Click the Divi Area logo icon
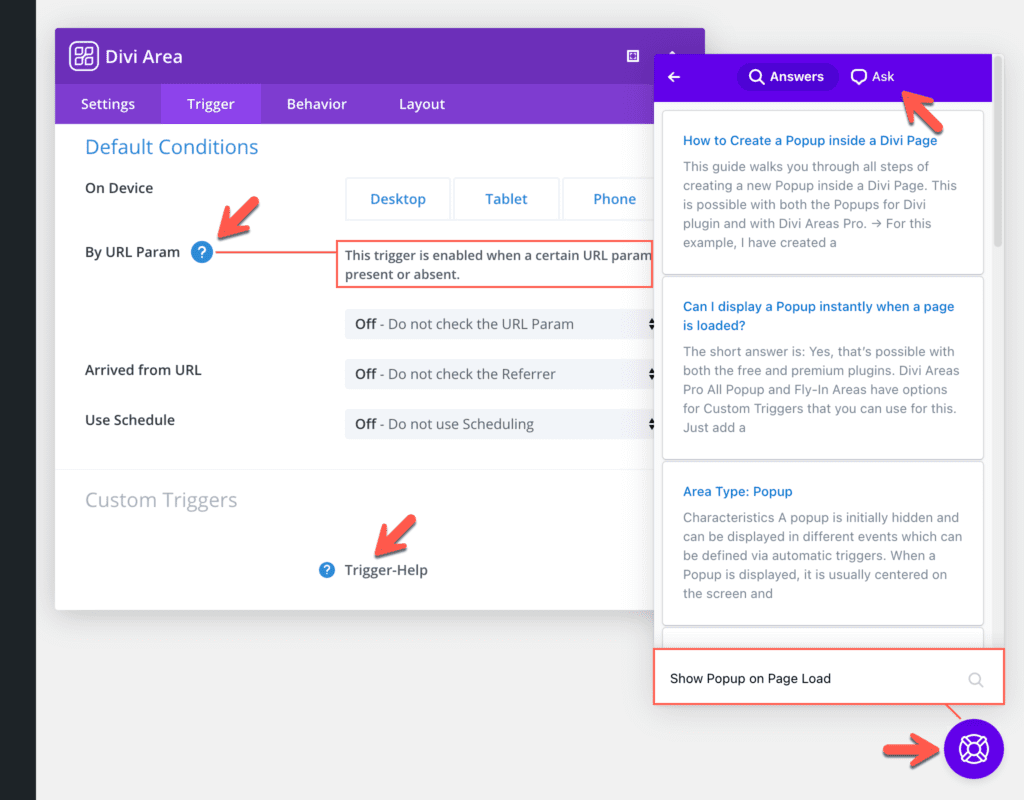Image resolution: width=1024 pixels, height=800 pixels. pyautogui.click(x=84, y=56)
